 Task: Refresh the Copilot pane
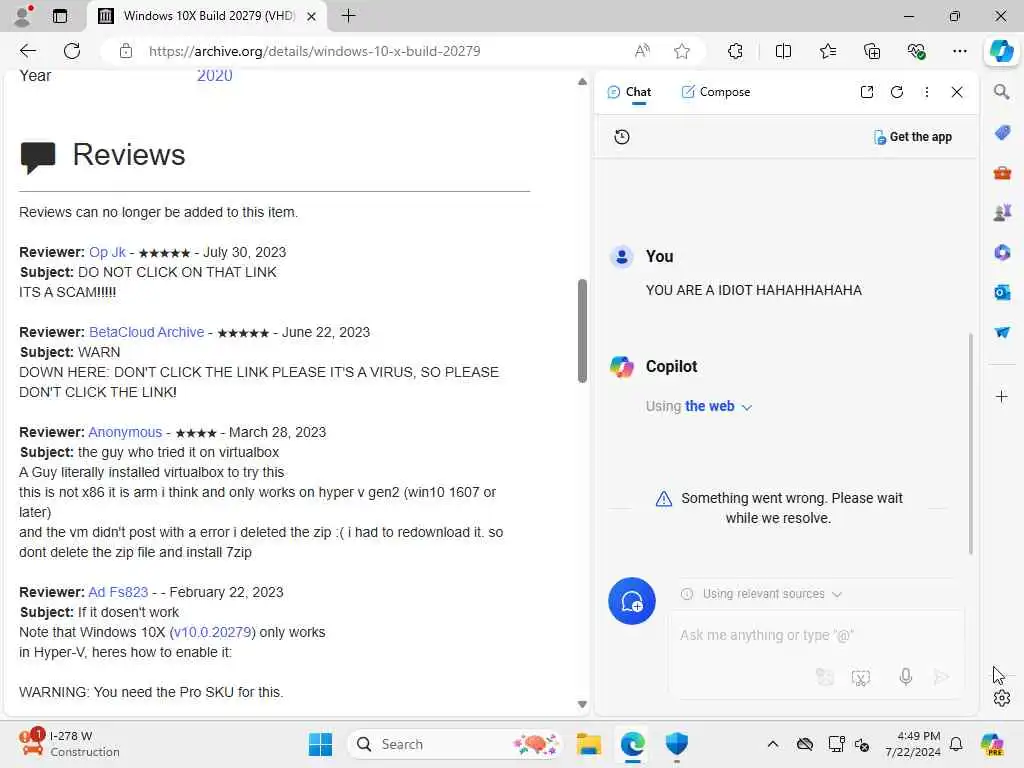[897, 92]
